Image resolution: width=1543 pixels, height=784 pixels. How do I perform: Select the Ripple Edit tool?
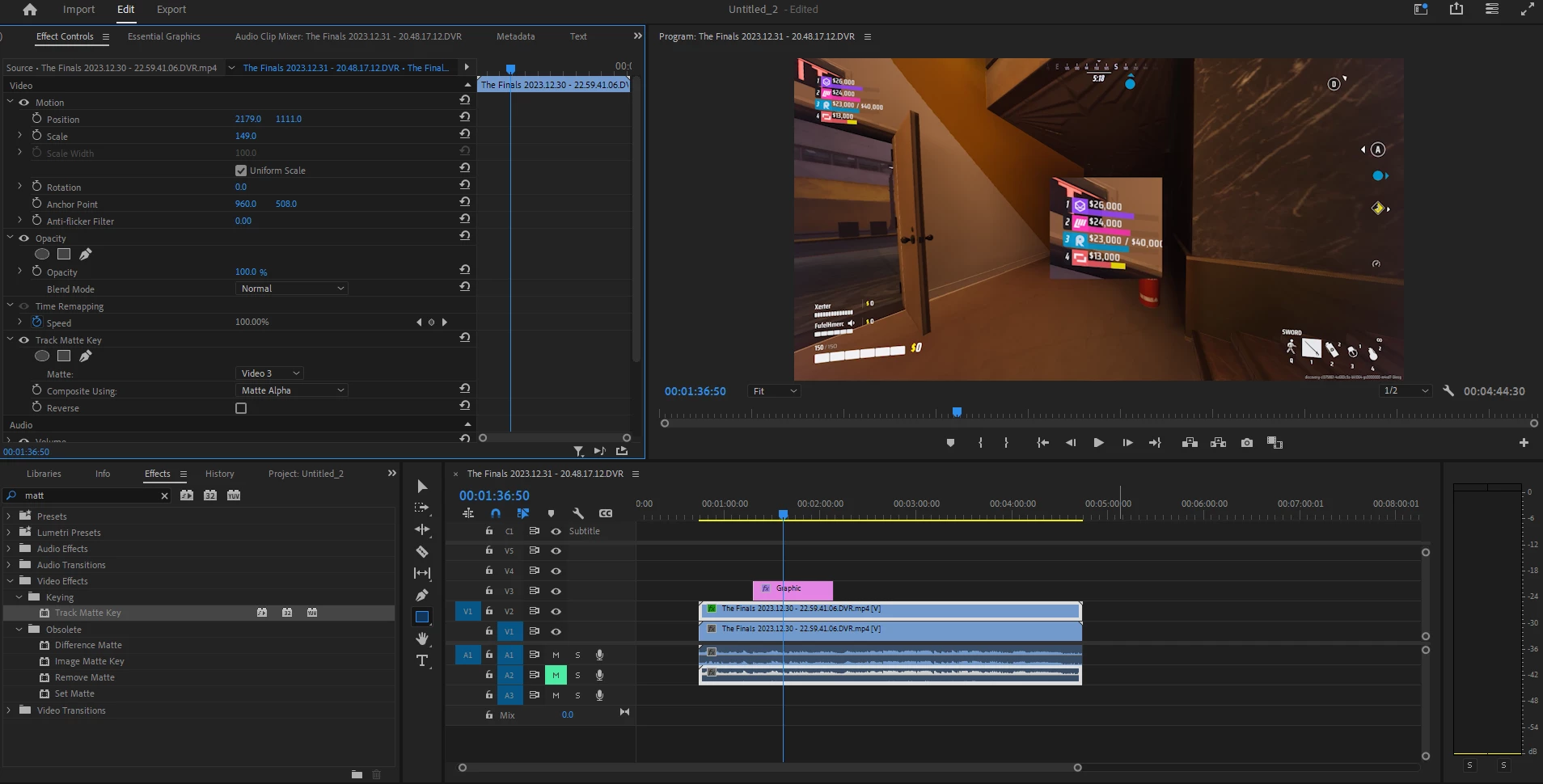[x=422, y=529]
